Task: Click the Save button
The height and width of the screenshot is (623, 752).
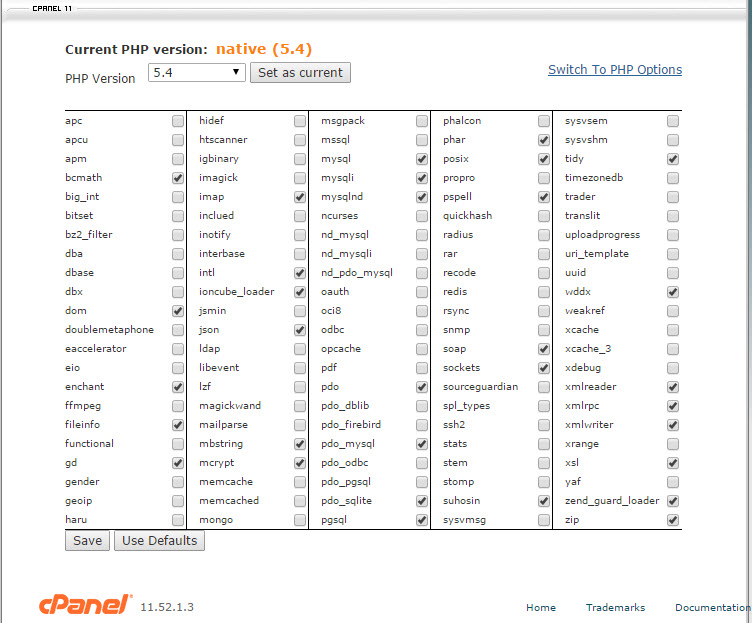Action: [87, 540]
